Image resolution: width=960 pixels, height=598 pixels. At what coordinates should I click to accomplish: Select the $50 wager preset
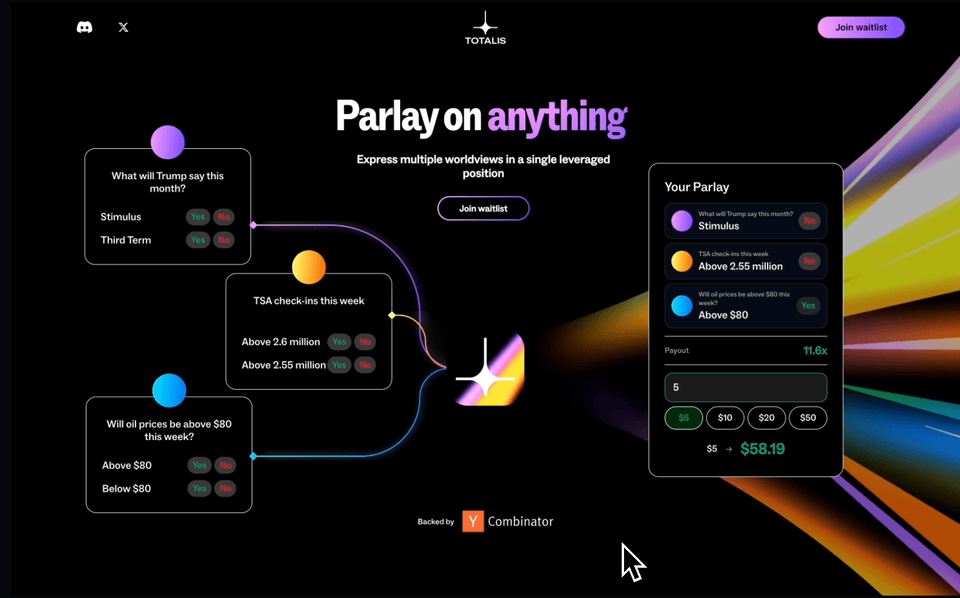(x=808, y=418)
